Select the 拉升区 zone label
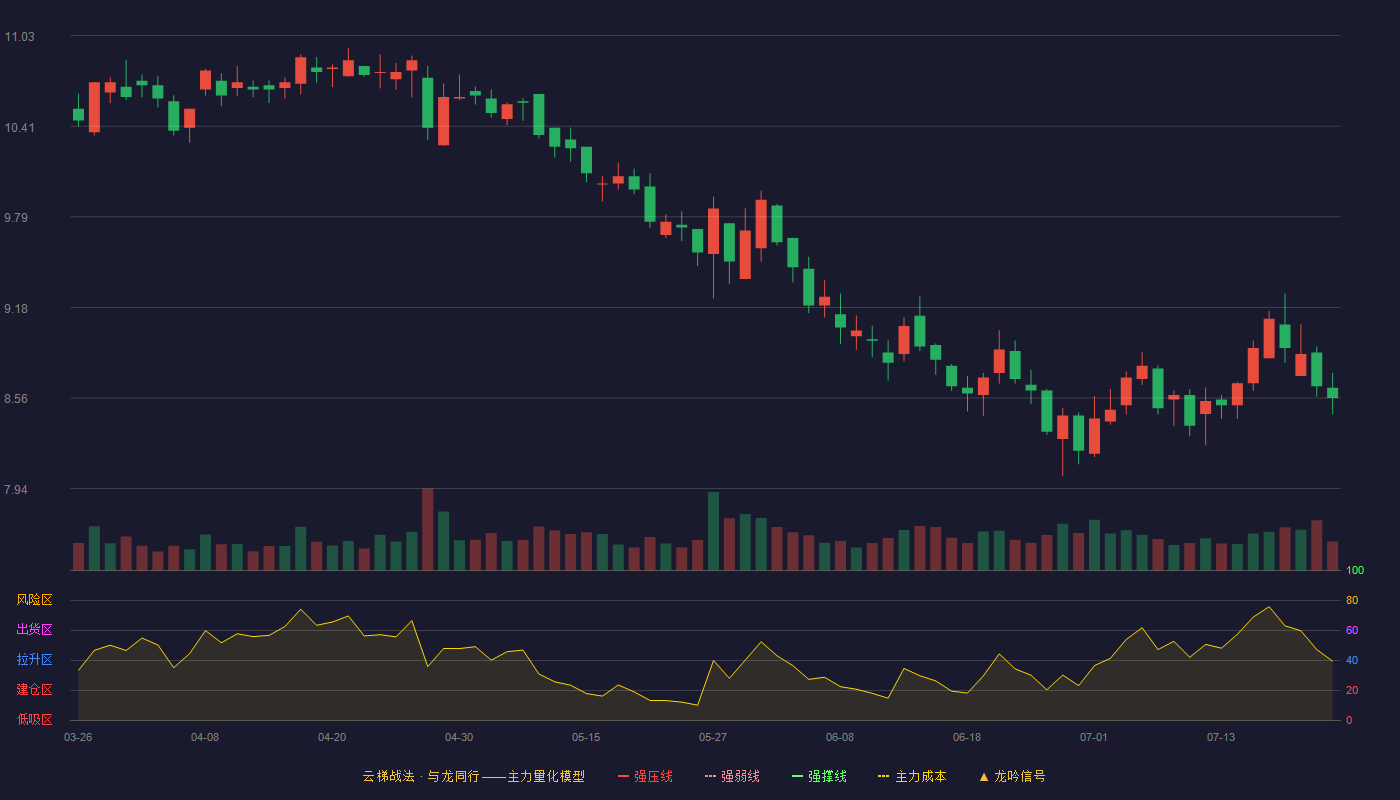The height and width of the screenshot is (800, 1400). coord(34,660)
